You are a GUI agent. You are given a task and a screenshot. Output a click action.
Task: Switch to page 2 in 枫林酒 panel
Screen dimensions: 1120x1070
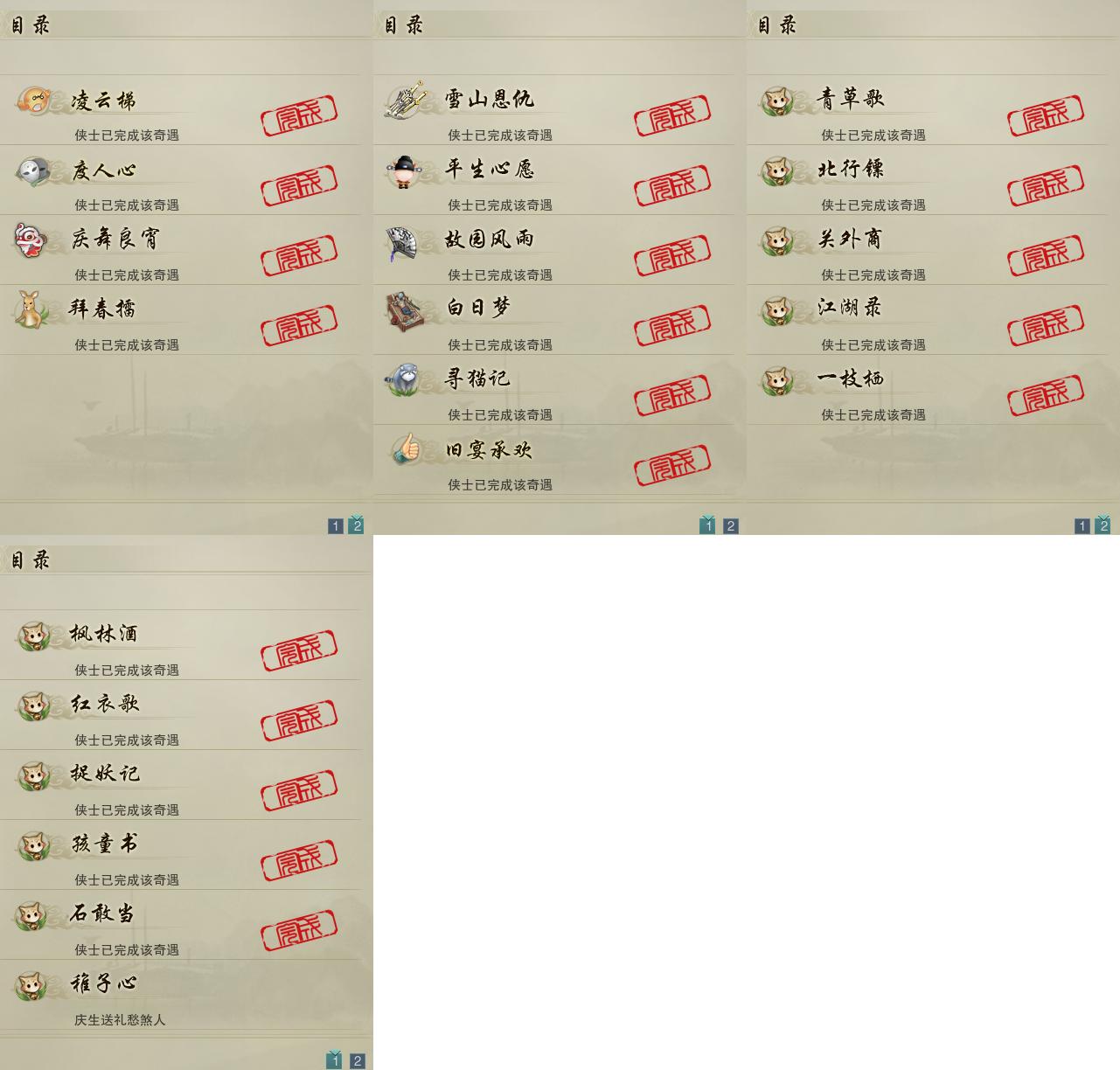(357, 1060)
